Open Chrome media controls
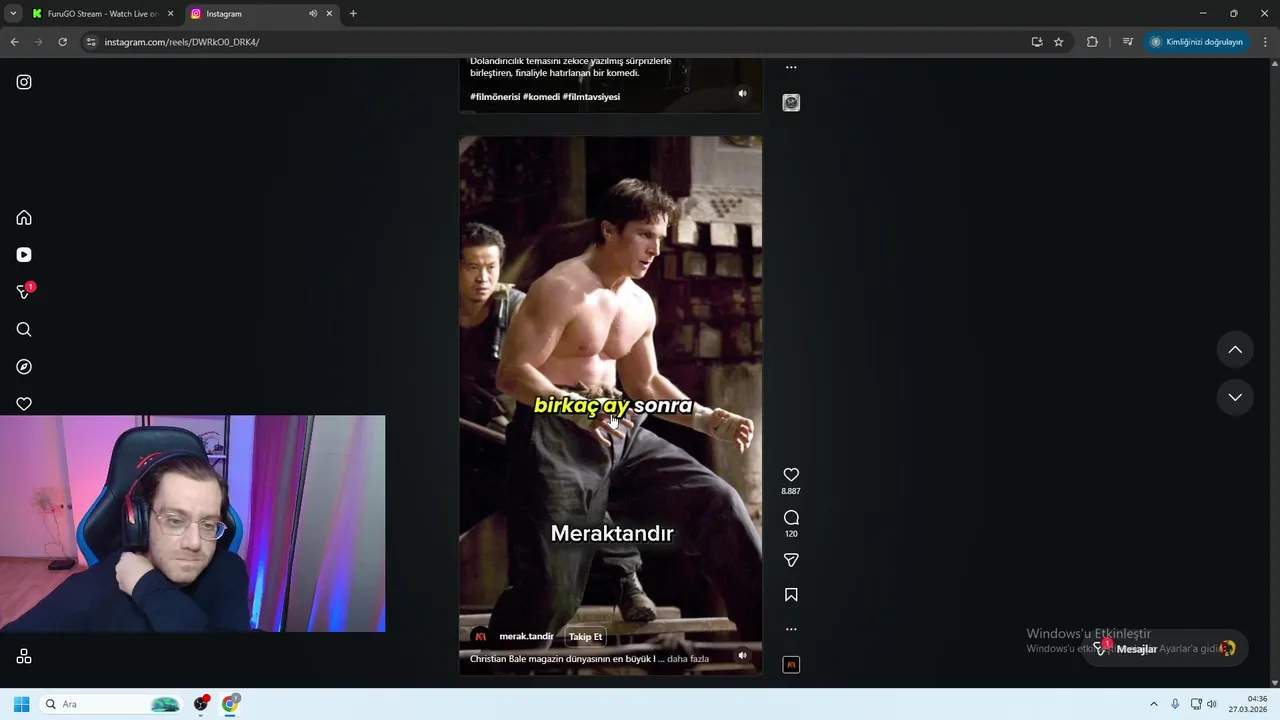 pos(1128,42)
